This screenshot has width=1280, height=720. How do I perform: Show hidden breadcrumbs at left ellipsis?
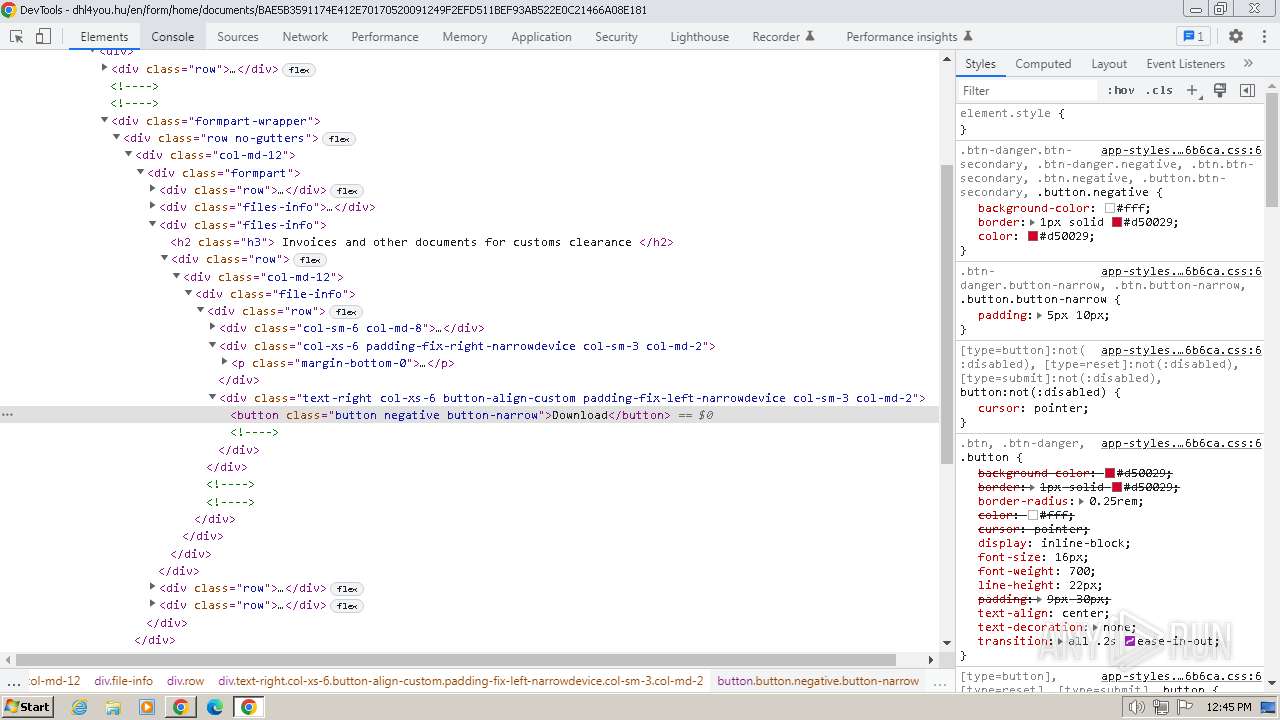pos(13,681)
